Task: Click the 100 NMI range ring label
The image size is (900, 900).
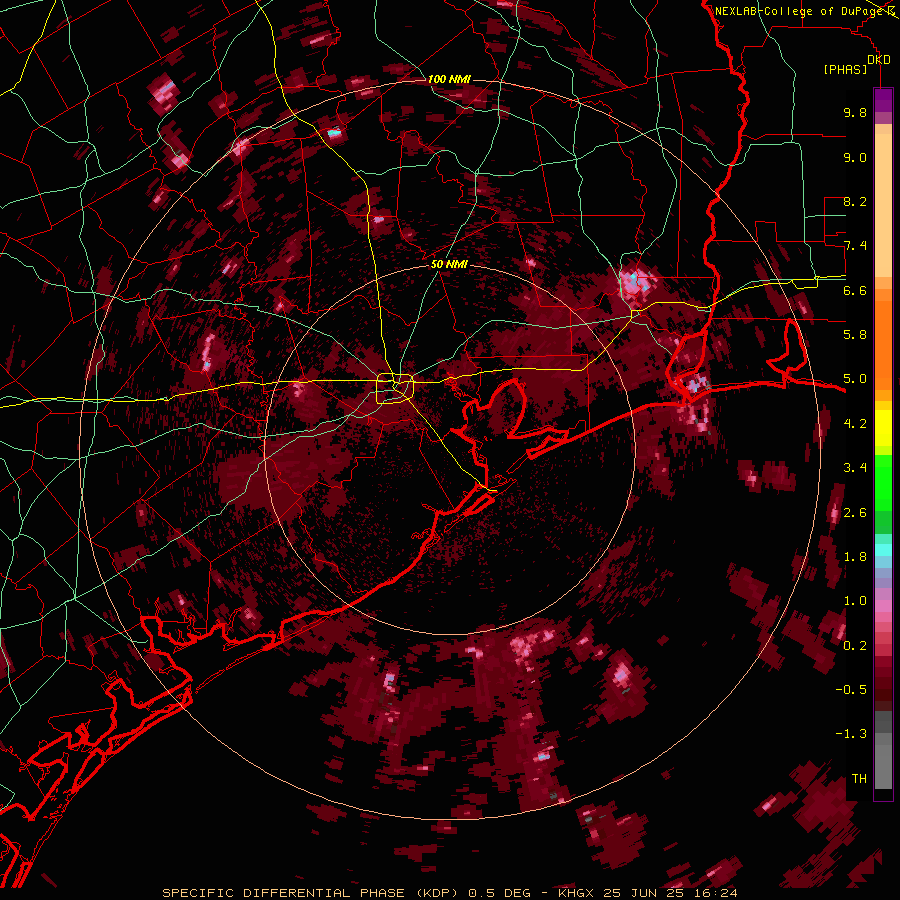Action: [x=449, y=79]
